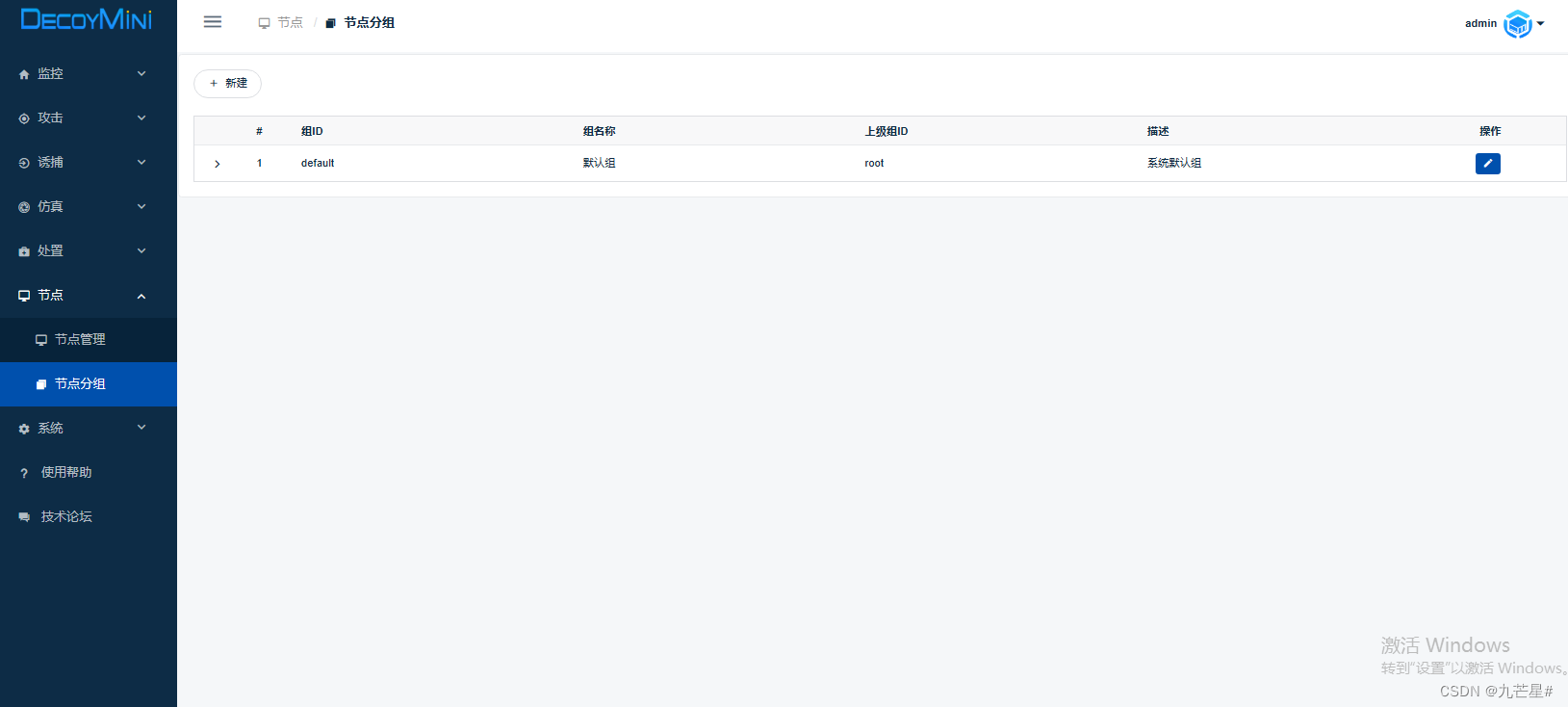Expand the 系统 menu chevron

(x=141, y=427)
